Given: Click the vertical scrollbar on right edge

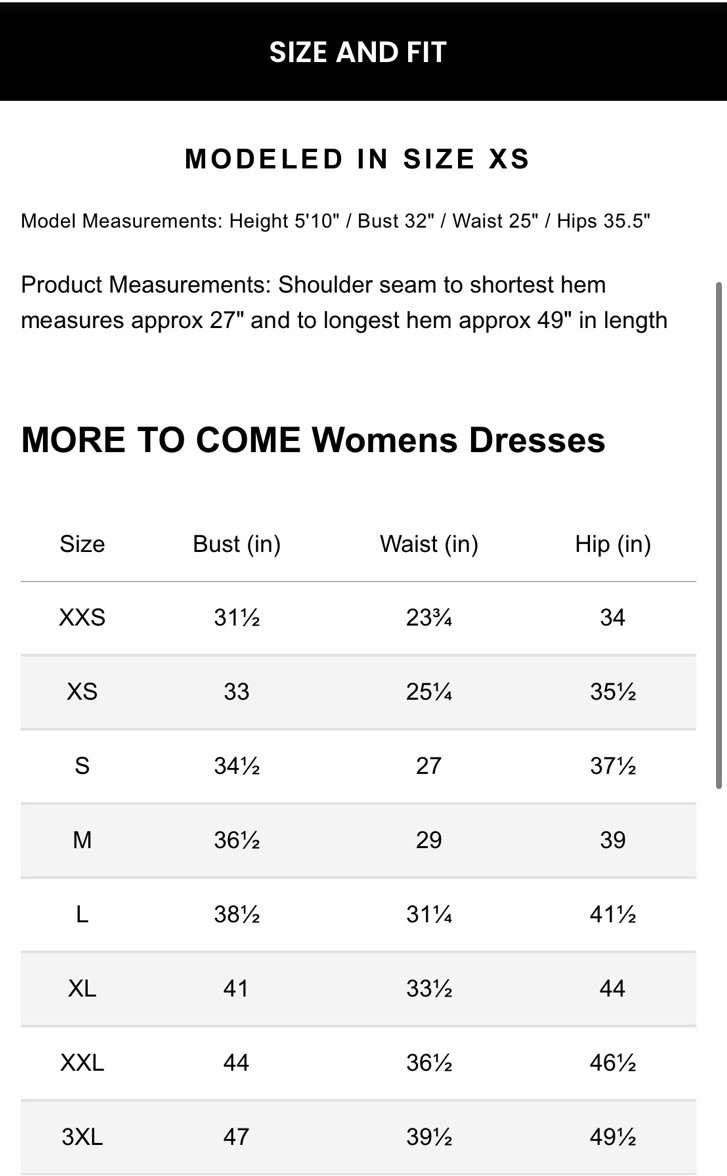Looking at the screenshot, I should coord(718,535).
